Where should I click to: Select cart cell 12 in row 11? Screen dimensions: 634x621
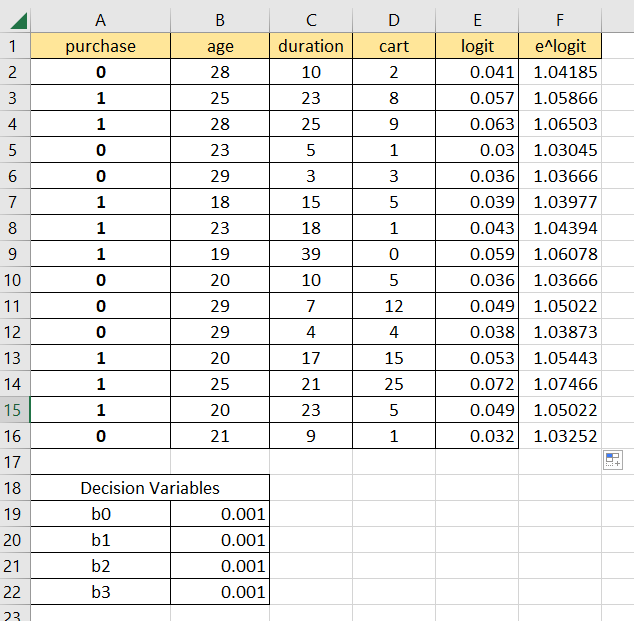394,306
